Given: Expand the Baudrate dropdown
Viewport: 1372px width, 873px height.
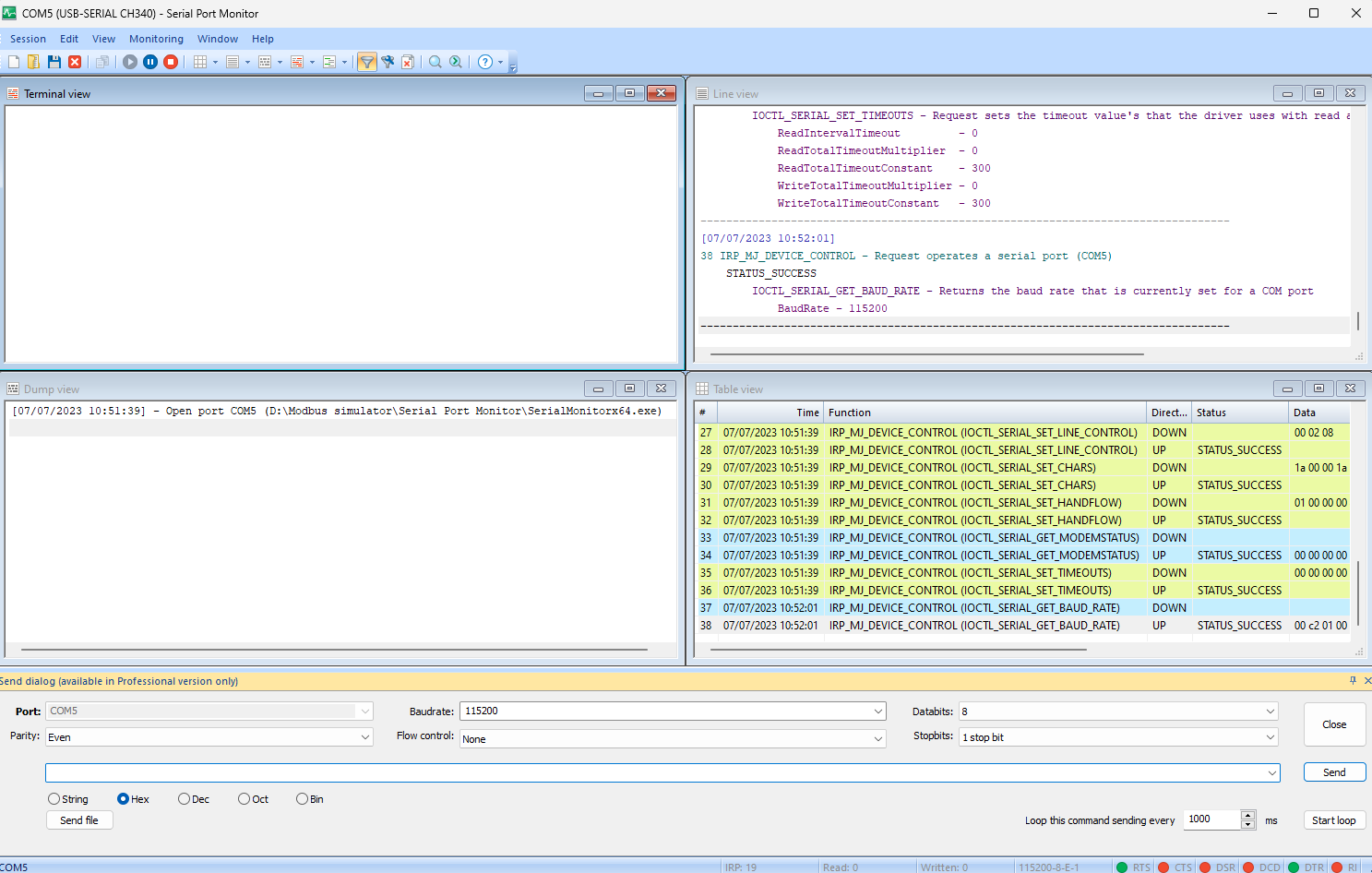Looking at the screenshot, I should click(877, 712).
